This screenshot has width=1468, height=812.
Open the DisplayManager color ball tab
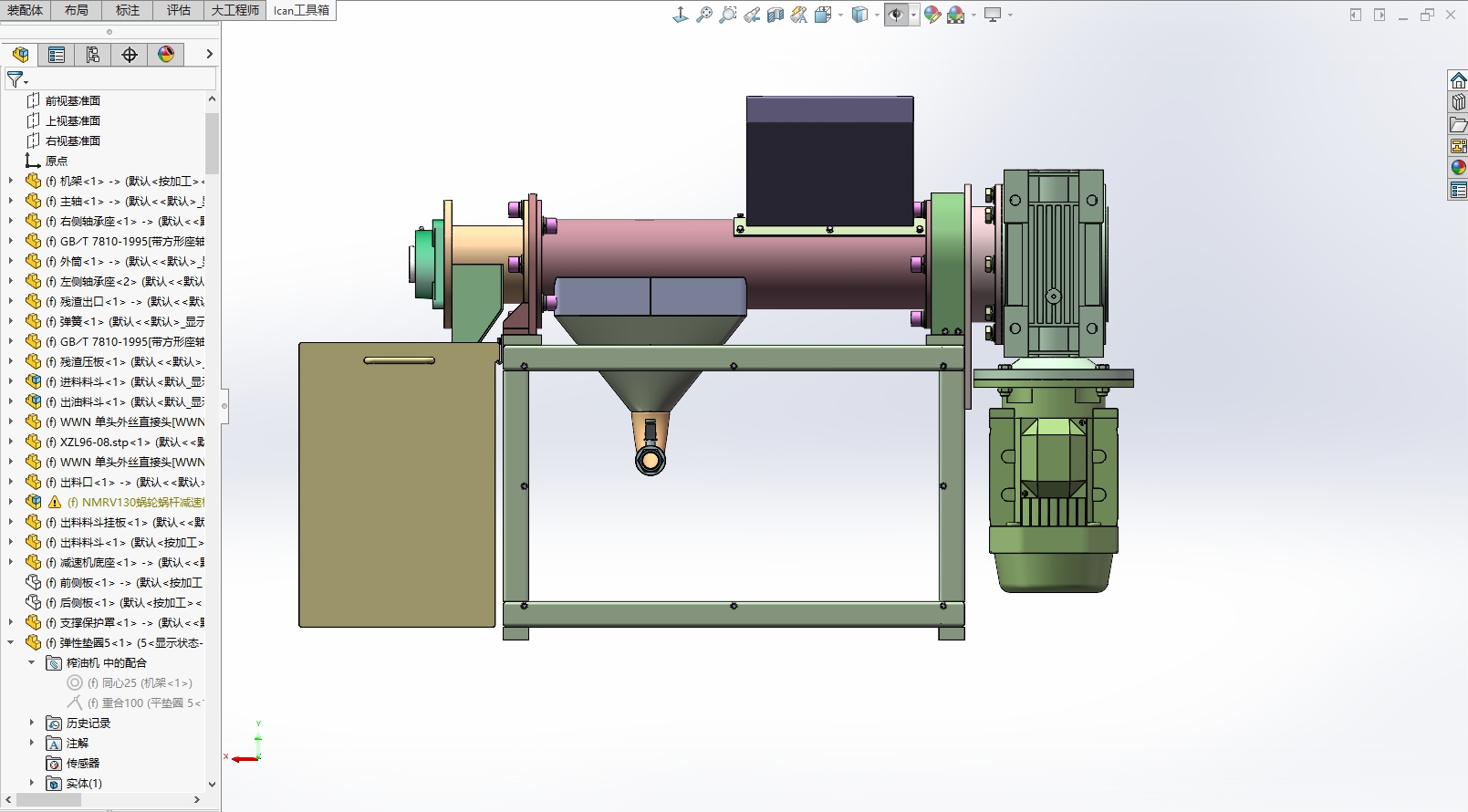point(166,55)
